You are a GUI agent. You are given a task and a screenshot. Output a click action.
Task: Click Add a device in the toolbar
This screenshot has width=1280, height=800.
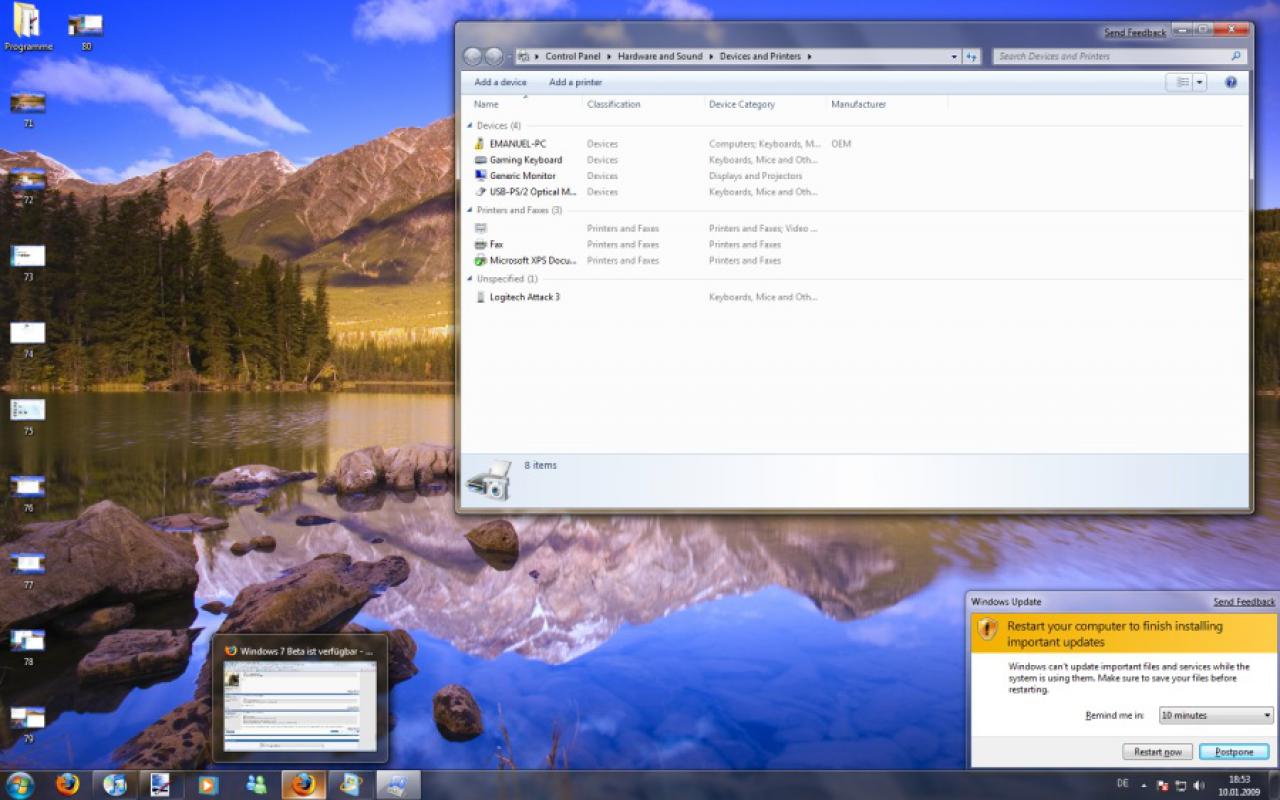pos(500,82)
